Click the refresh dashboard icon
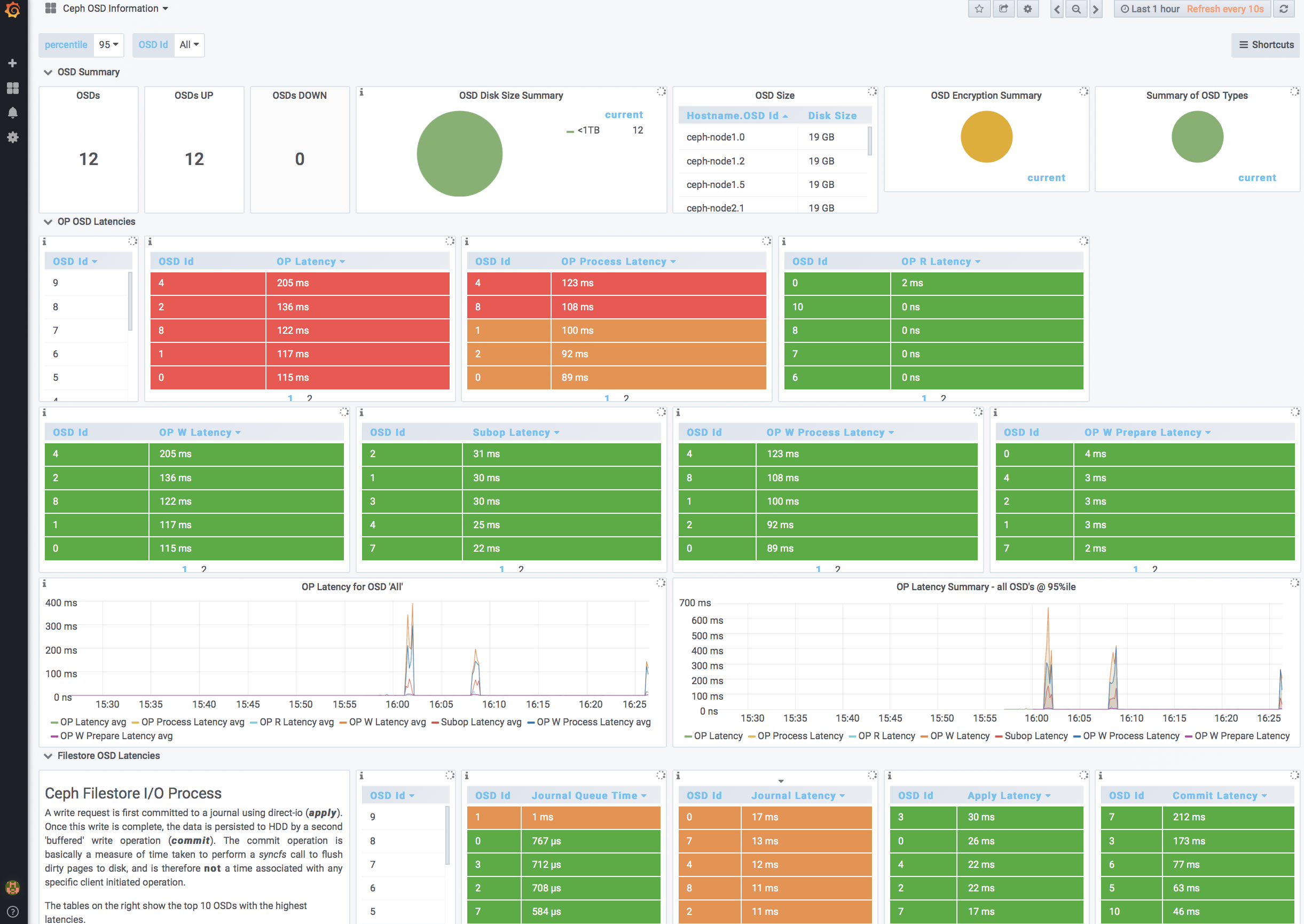Screen dimensions: 1304x924 [x=1284, y=9]
